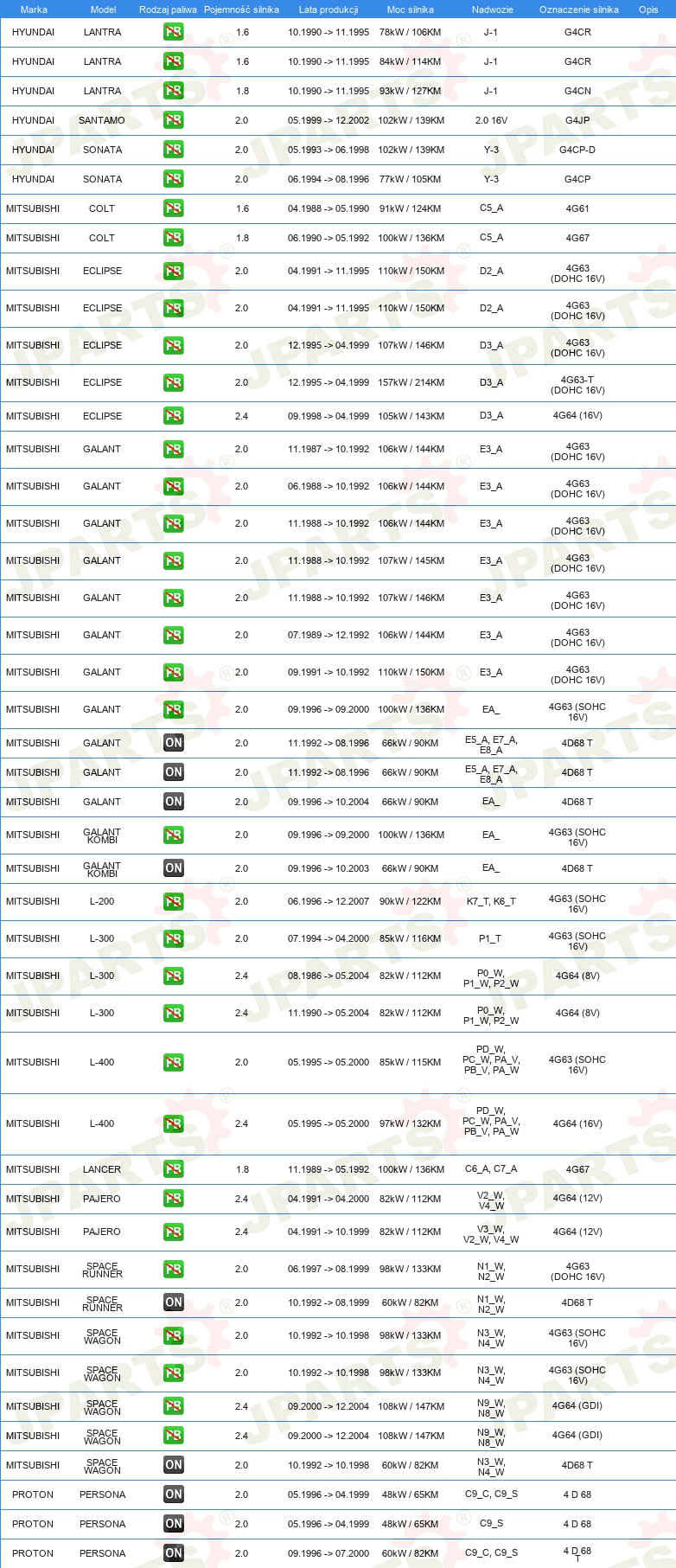Viewport: 676px width, 1568px height.
Task: Click fuel icon in Galant 06.1988 row
Action: point(174,487)
